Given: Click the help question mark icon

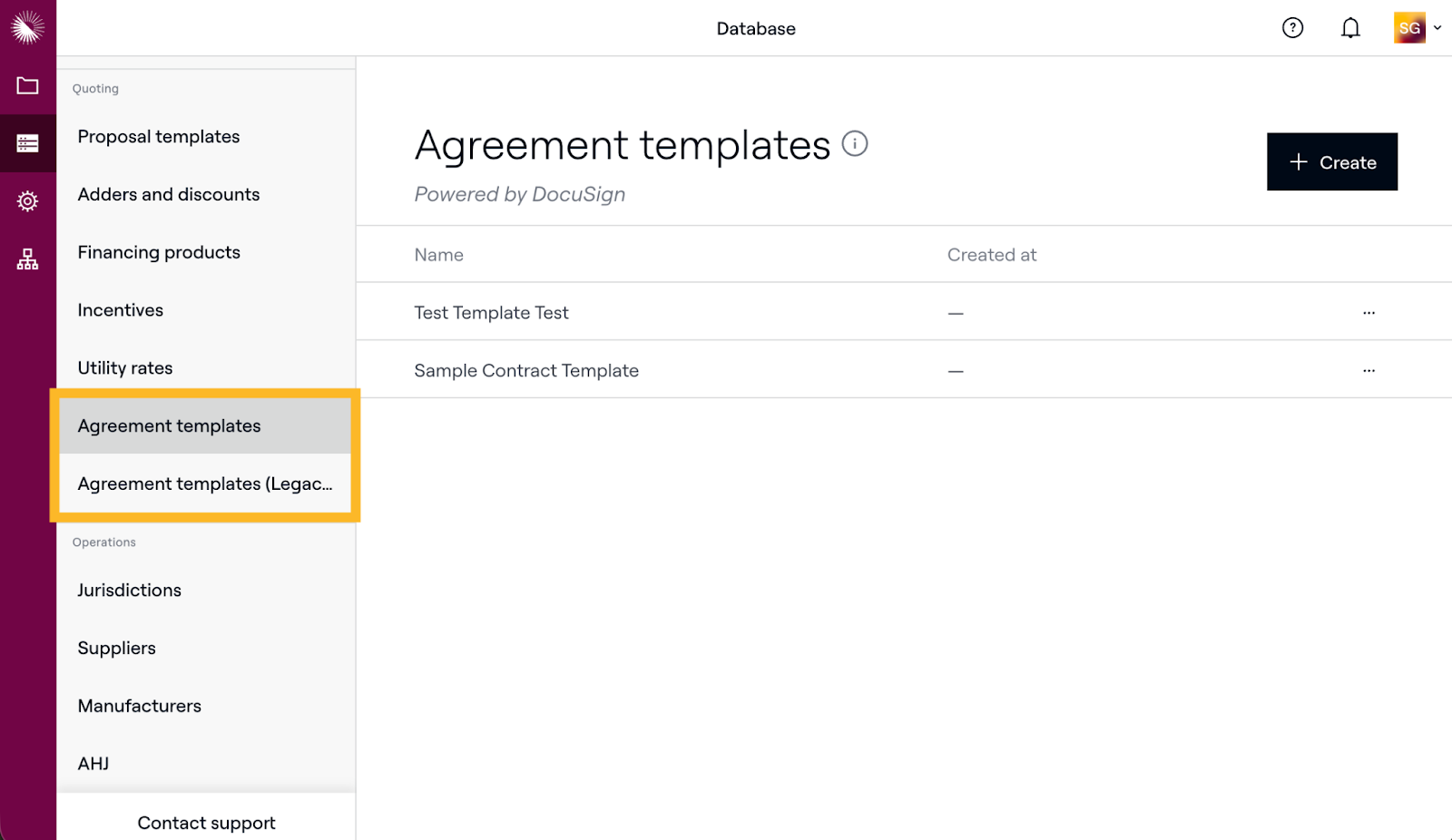Looking at the screenshot, I should click(x=1292, y=28).
